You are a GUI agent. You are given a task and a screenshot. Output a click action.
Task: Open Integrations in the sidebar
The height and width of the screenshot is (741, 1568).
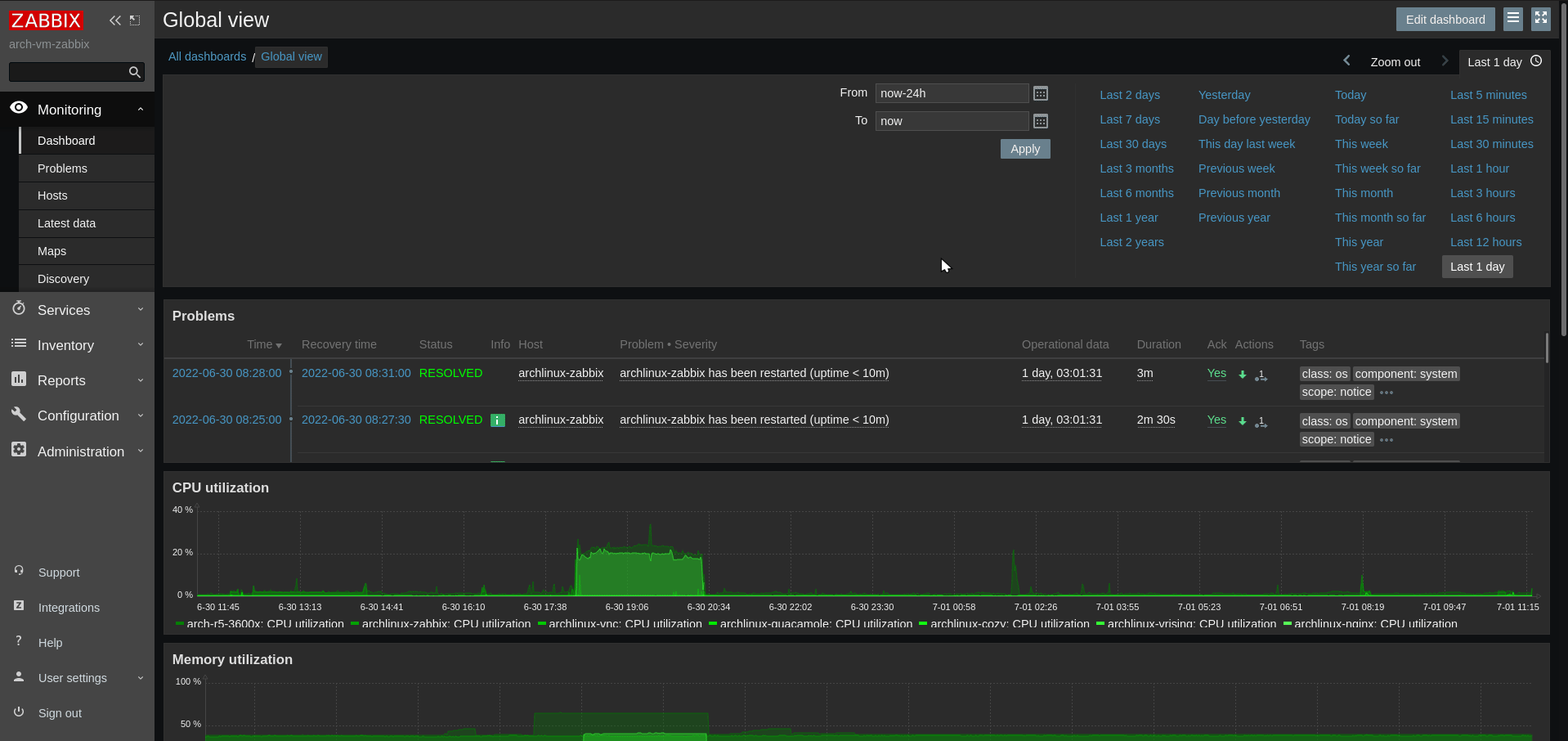69,608
